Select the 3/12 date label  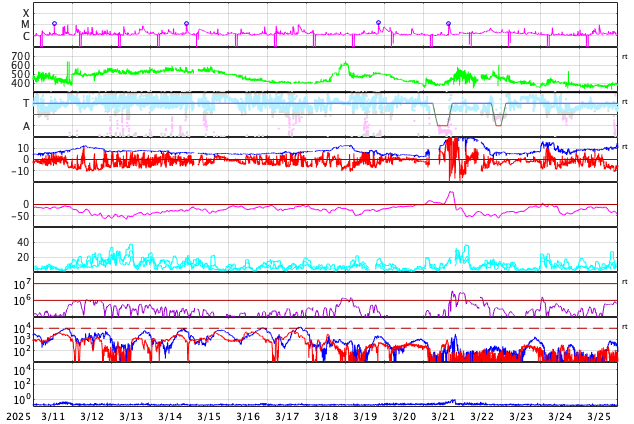pyautogui.click(x=92, y=417)
